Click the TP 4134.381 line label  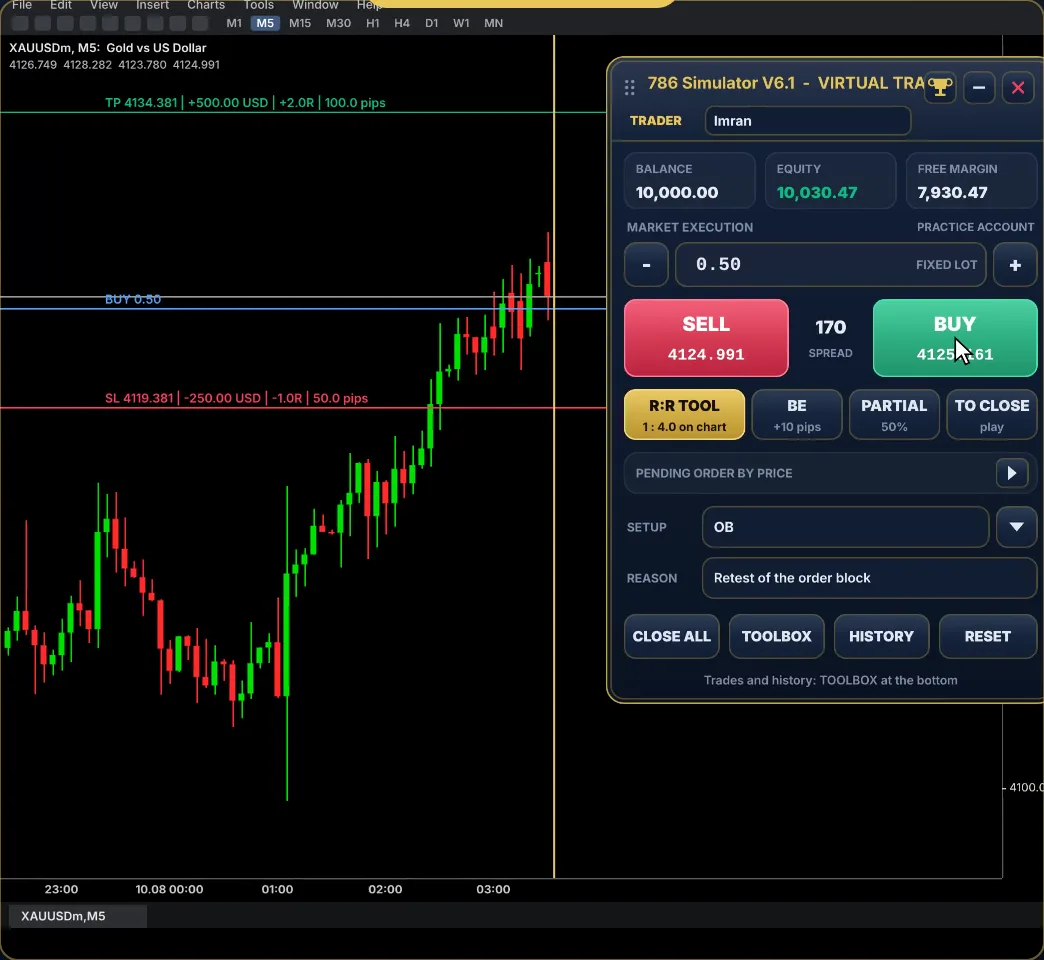click(245, 103)
